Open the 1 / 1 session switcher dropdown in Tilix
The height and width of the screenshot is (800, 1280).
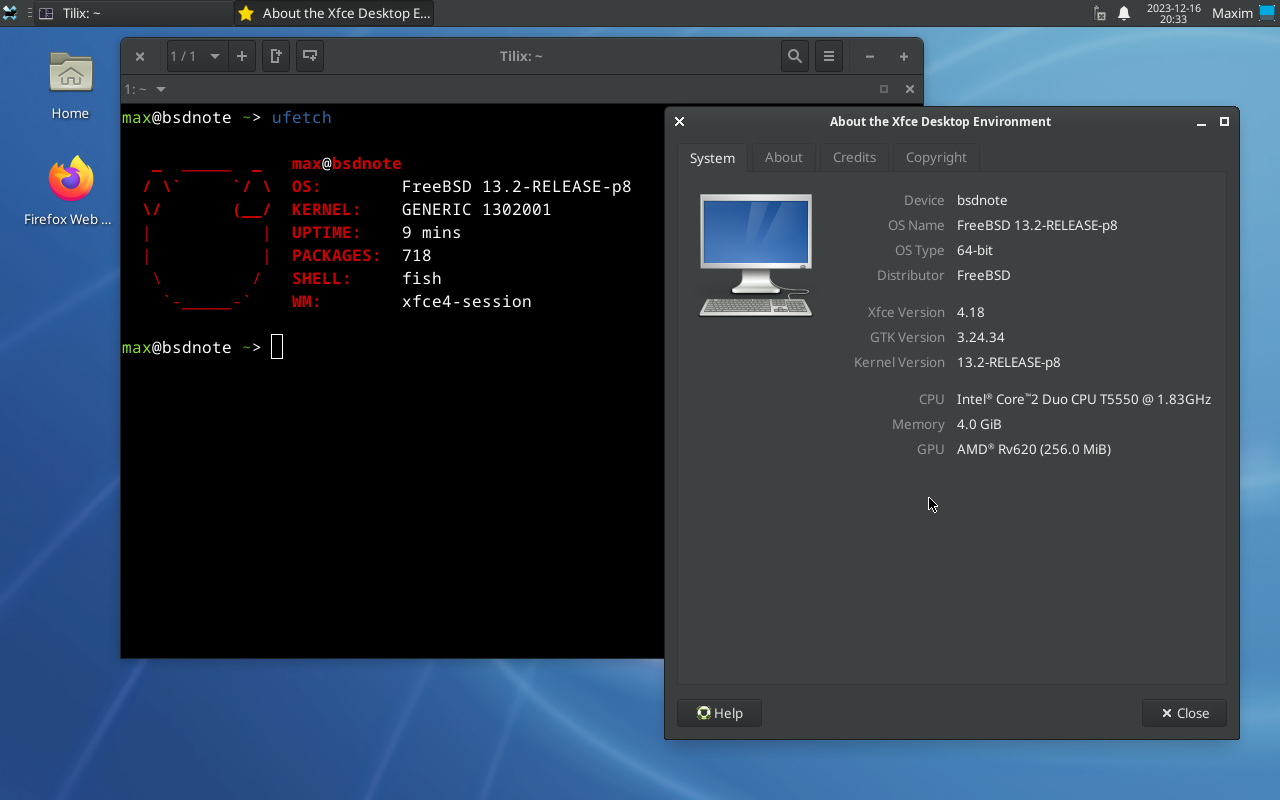(x=196, y=56)
